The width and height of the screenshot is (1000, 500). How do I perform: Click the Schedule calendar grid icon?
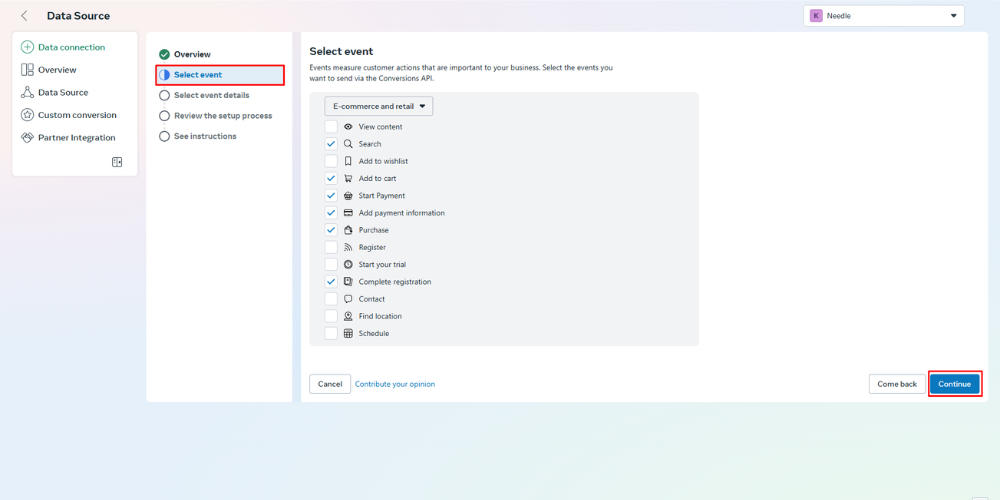point(348,334)
